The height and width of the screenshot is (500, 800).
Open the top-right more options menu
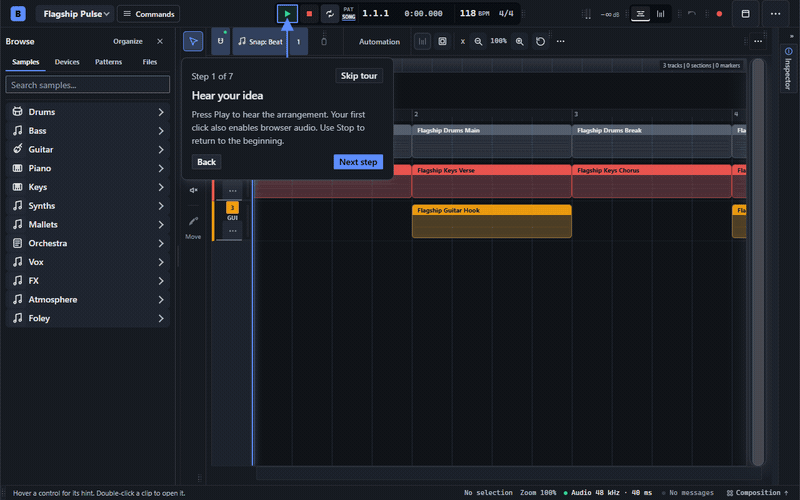[x=776, y=14]
